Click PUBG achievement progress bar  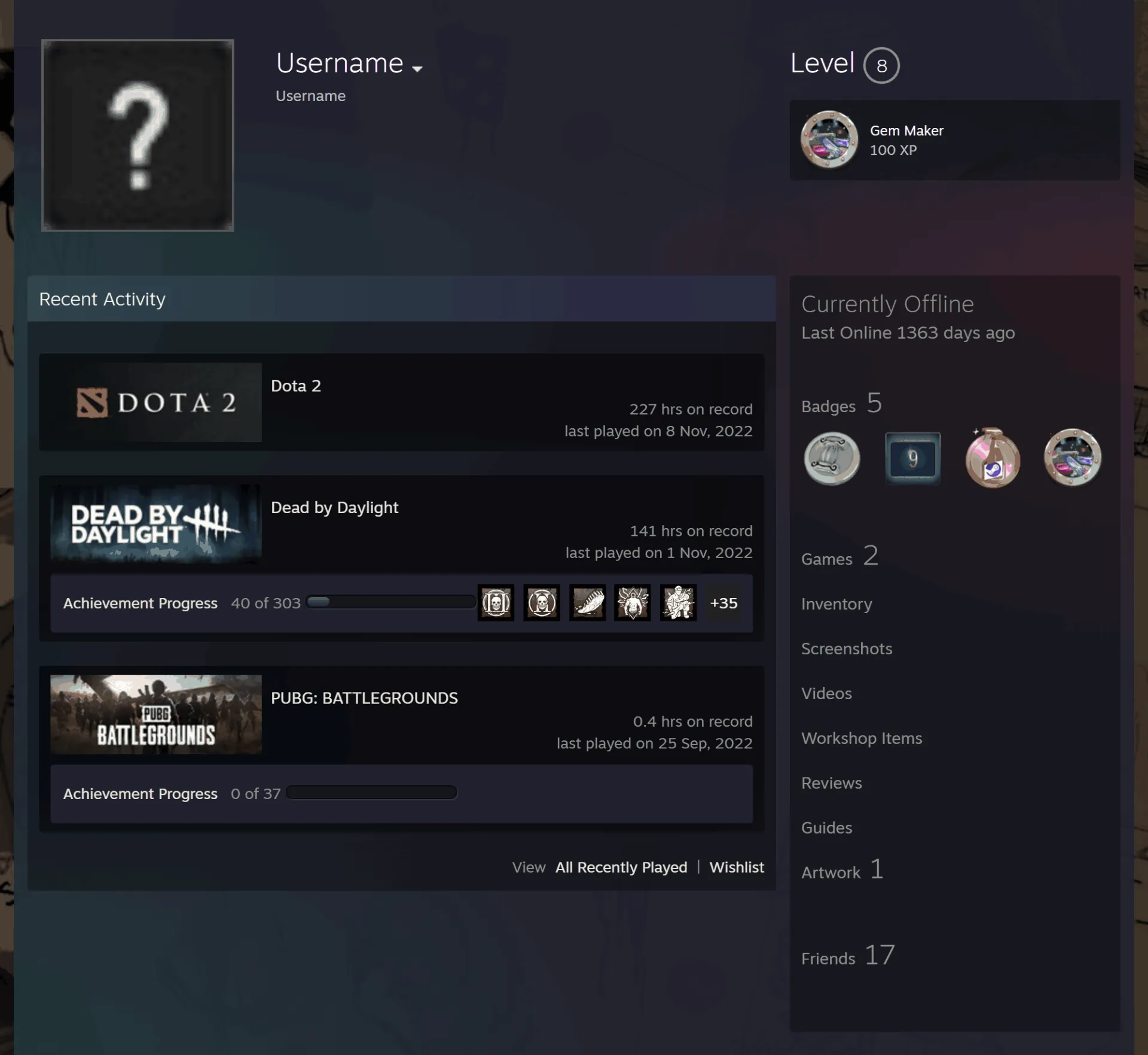point(371,792)
